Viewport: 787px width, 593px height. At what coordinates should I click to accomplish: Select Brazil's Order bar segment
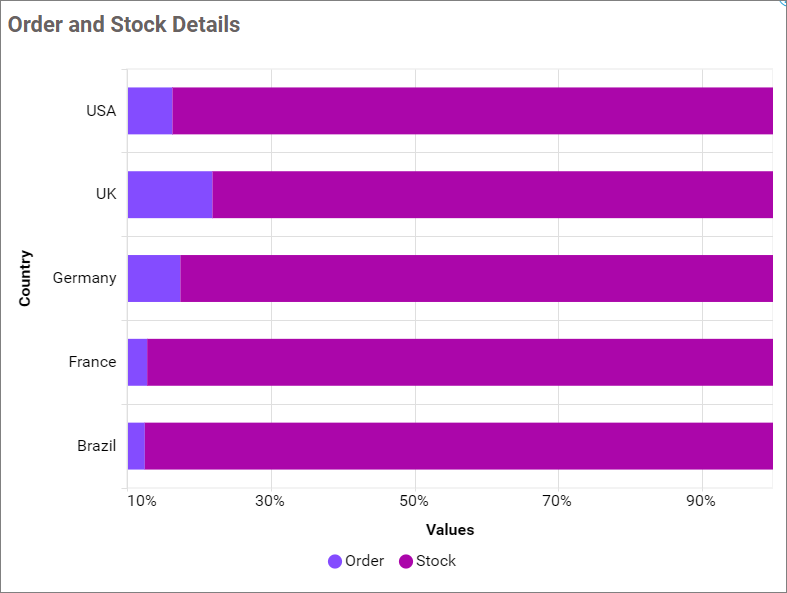136,446
